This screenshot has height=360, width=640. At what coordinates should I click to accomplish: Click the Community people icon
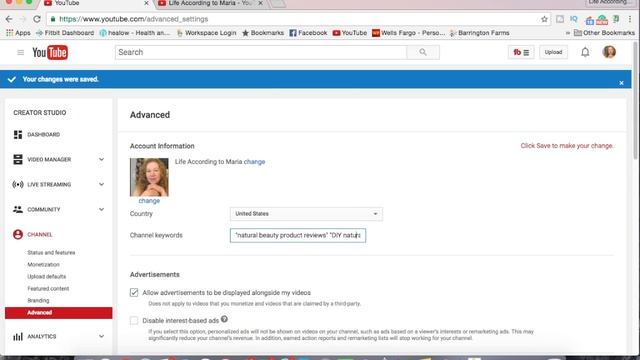coord(18,209)
